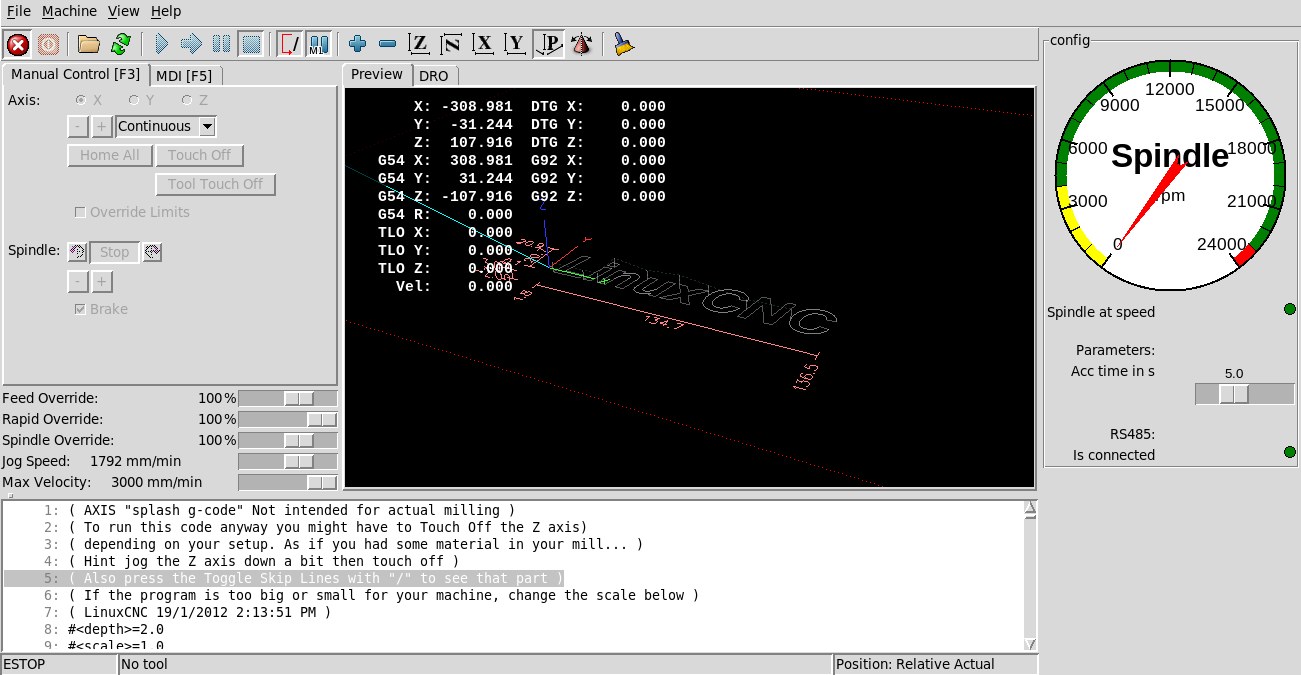Click the Tool Touch Off button
1301x675 pixels.
[215, 184]
